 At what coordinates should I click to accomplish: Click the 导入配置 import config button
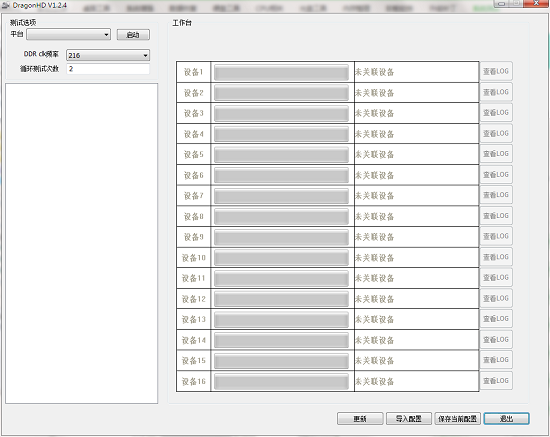[409, 418]
